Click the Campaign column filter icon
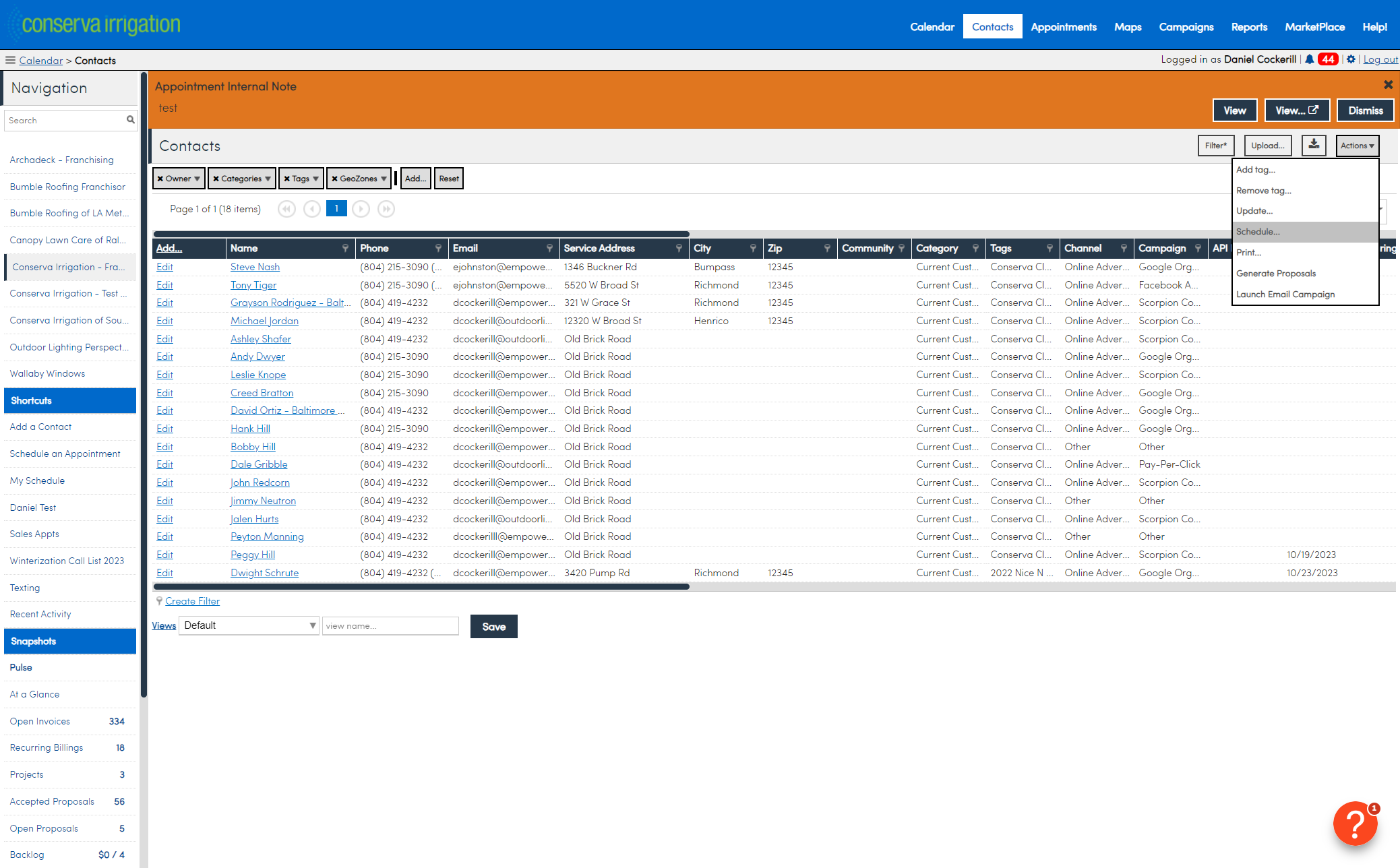The width and height of the screenshot is (1400, 868). pos(1198,248)
